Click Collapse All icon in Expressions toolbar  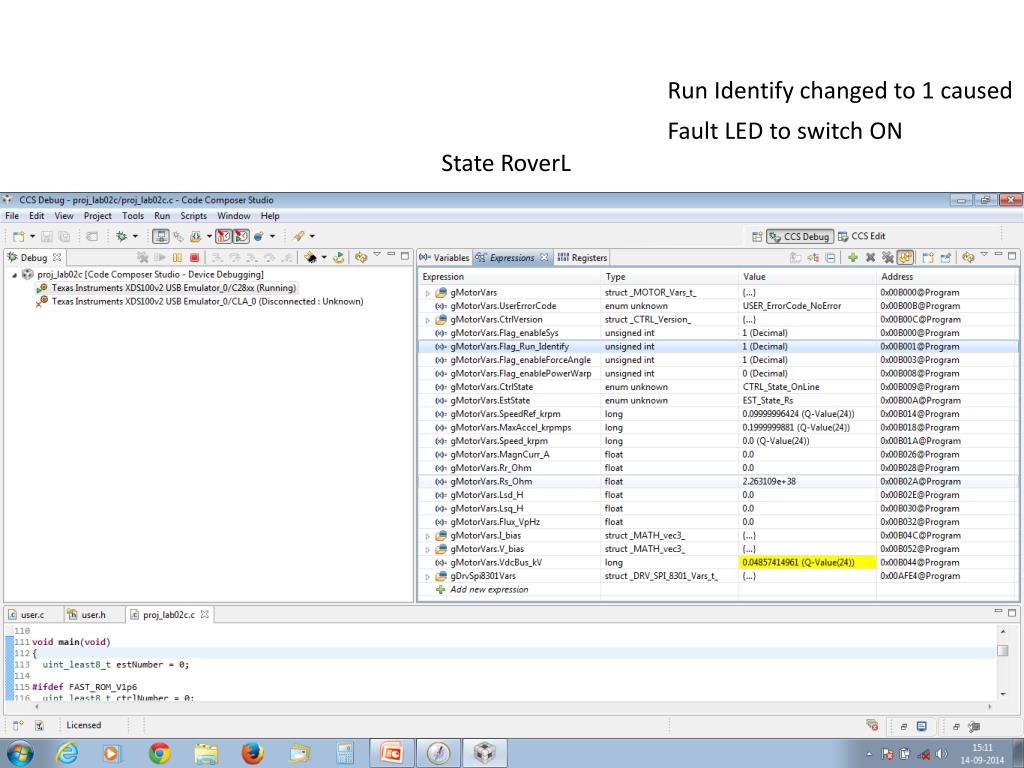(830, 257)
